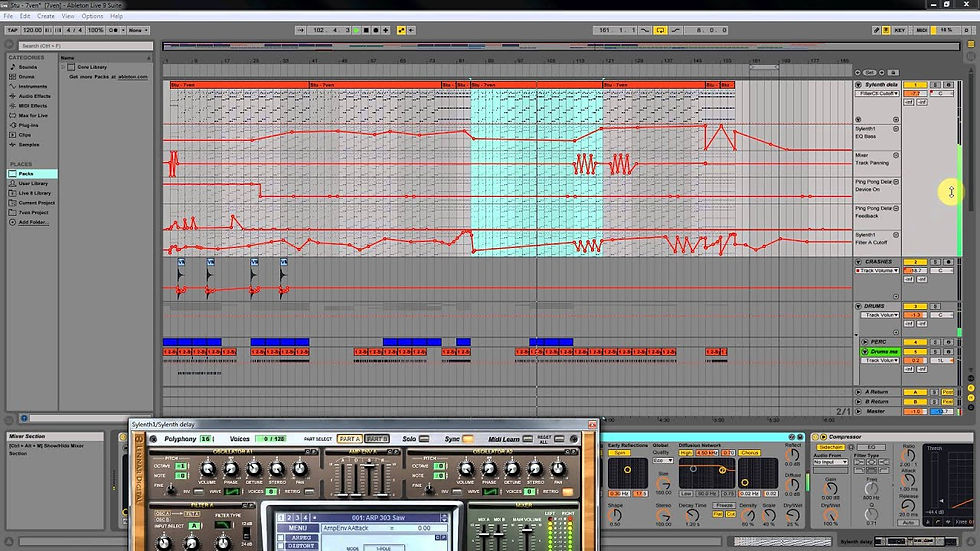Select MIDI Effects category in browser
The image size is (980, 551).
(x=32, y=106)
